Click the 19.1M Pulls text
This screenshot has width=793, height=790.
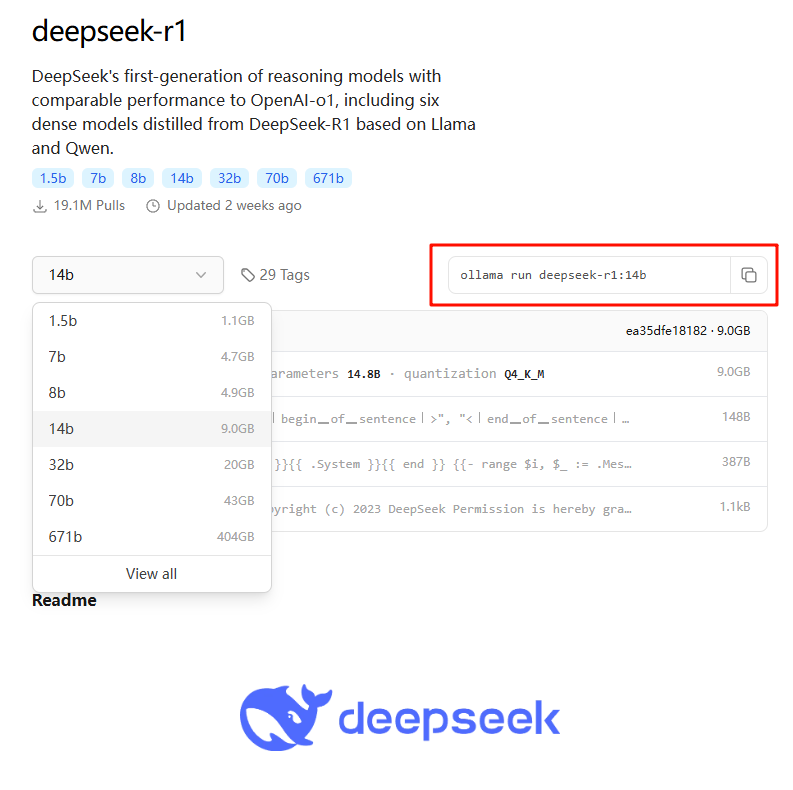(89, 205)
